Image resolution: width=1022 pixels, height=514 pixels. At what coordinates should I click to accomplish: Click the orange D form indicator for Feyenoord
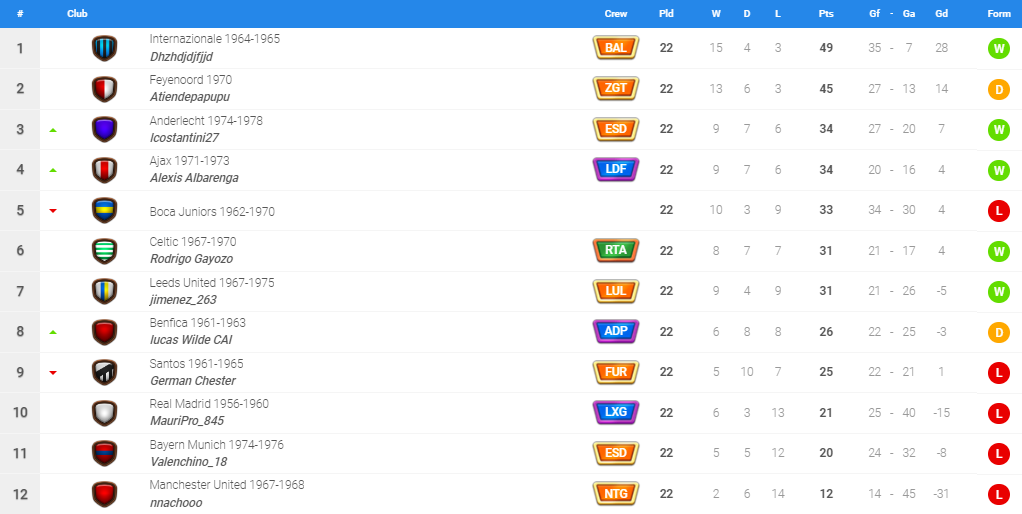(999, 89)
